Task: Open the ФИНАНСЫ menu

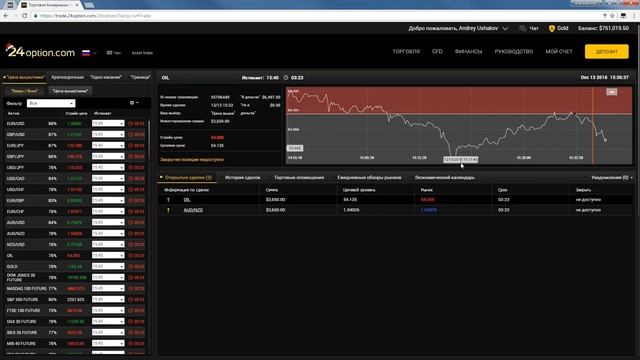Action: tap(468, 52)
